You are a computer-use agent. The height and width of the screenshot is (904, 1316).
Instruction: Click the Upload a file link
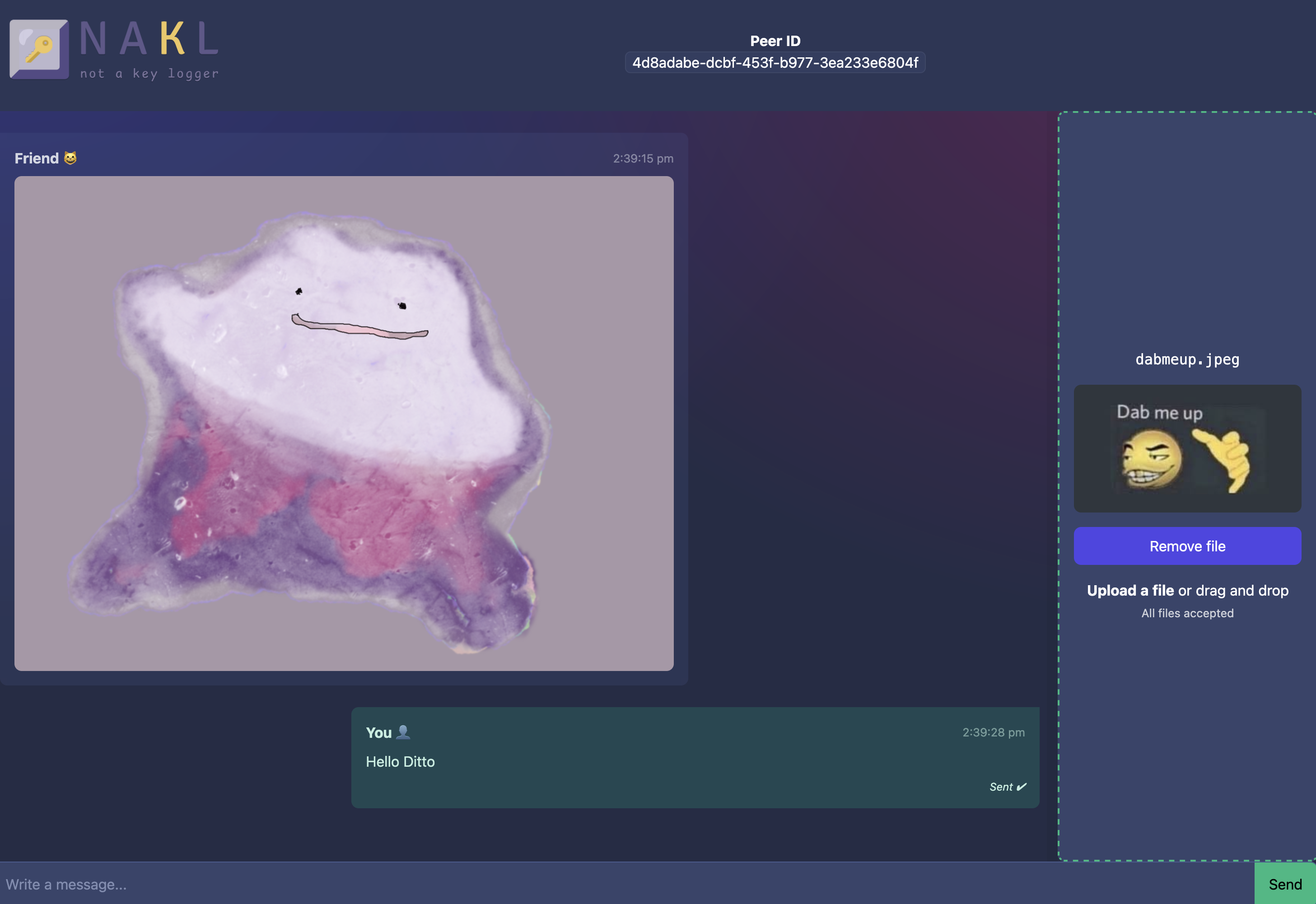[1129, 590]
